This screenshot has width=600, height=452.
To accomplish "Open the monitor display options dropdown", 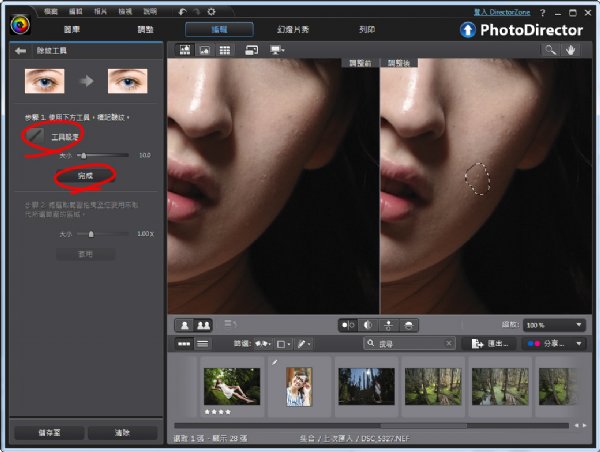I will click(x=274, y=49).
